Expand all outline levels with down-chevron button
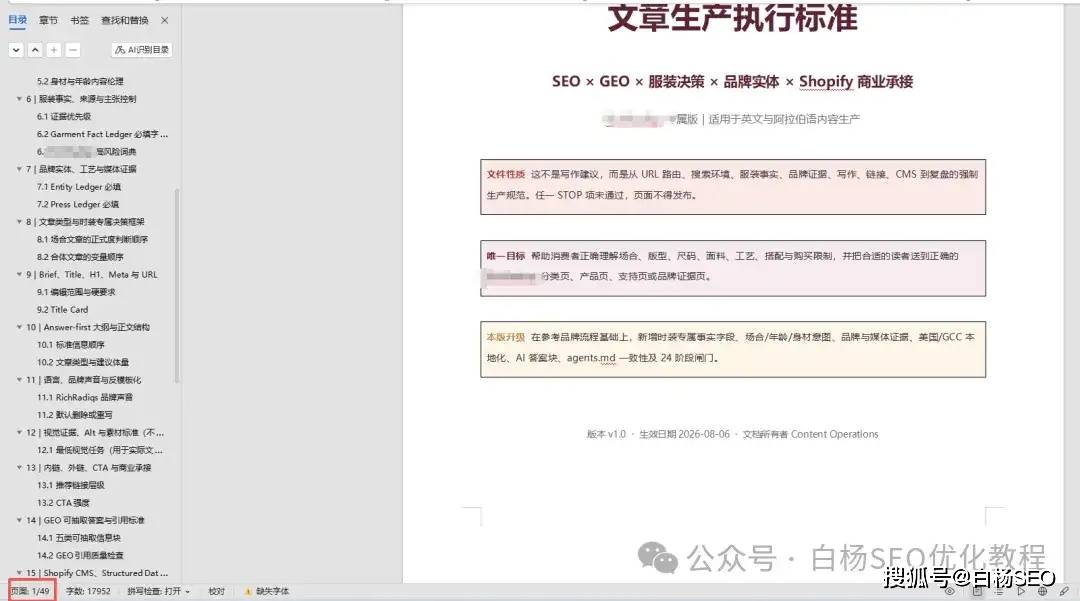1080x601 pixels. tap(16, 50)
